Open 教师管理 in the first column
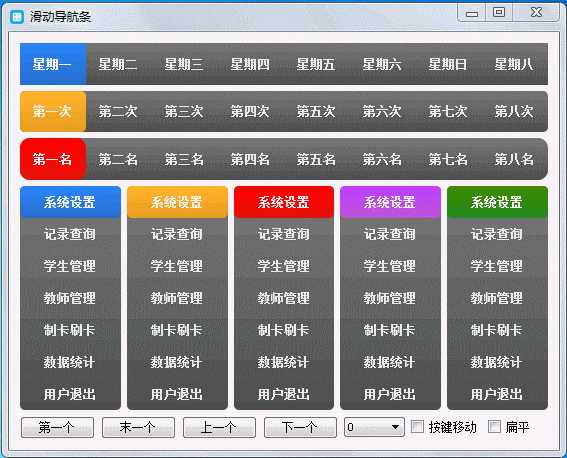Image resolution: width=567 pixels, height=458 pixels. [x=71, y=298]
